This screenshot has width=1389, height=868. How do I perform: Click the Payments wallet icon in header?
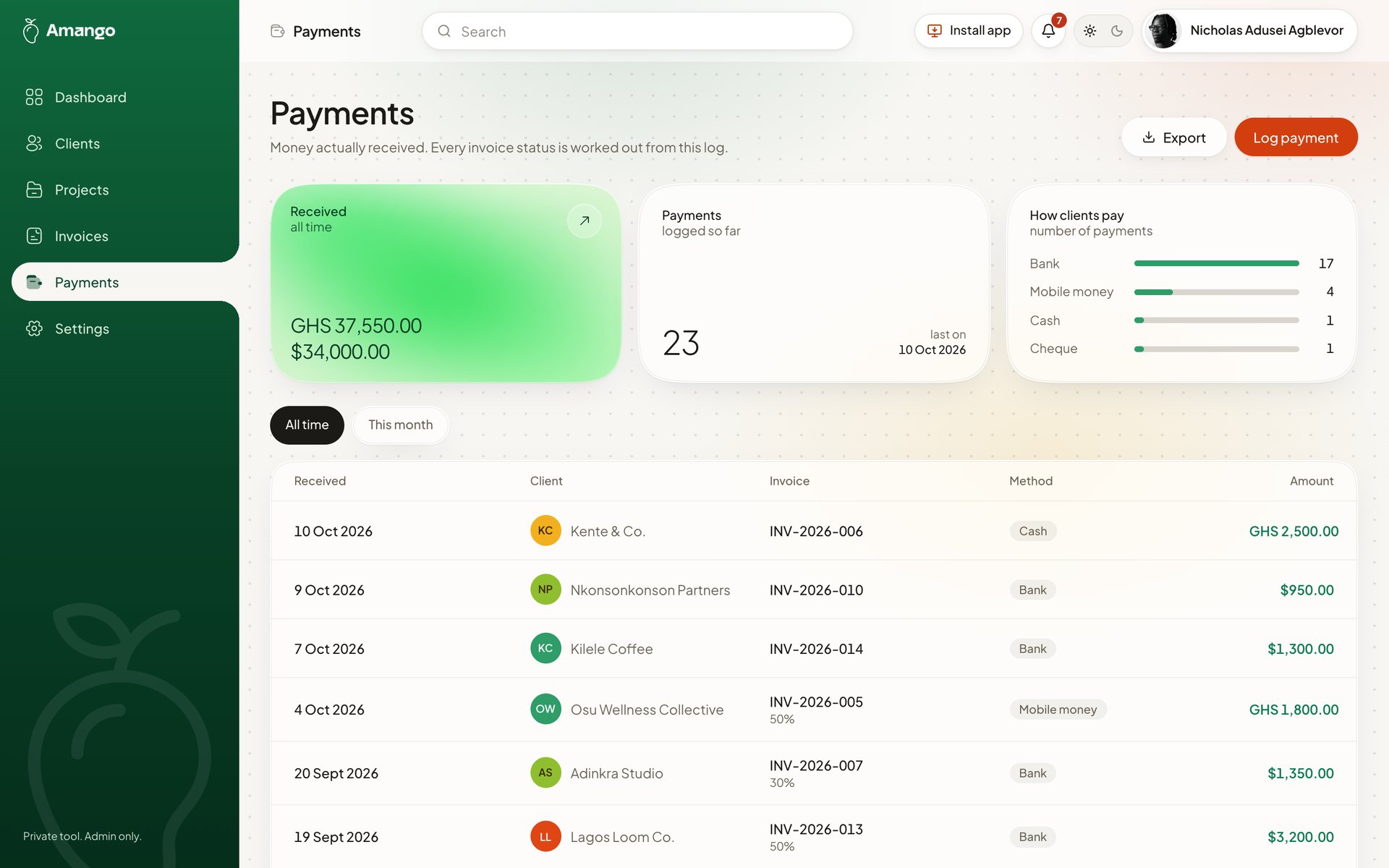(277, 31)
